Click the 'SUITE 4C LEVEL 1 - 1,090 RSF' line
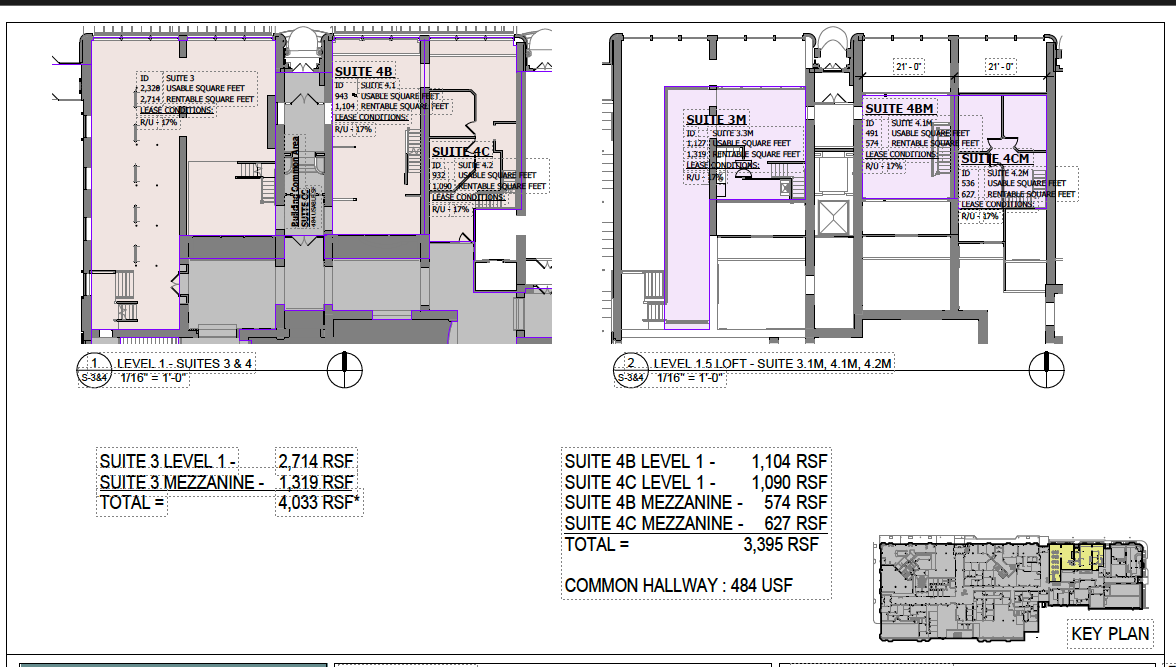 point(696,482)
